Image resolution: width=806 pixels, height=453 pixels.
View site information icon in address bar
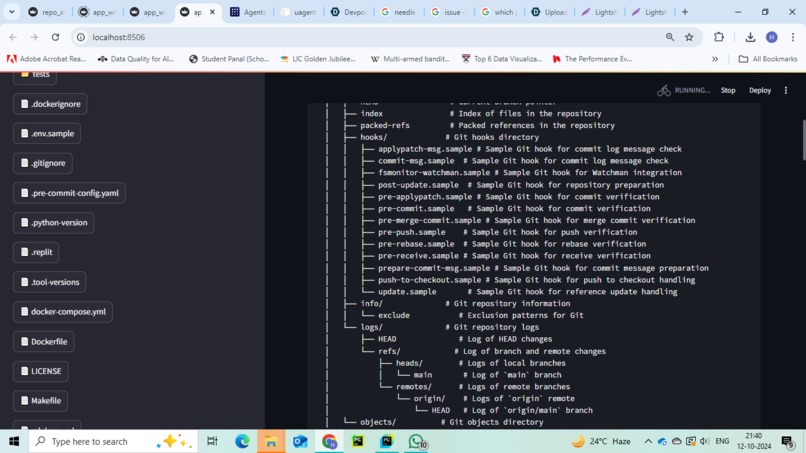[x=81, y=37]
